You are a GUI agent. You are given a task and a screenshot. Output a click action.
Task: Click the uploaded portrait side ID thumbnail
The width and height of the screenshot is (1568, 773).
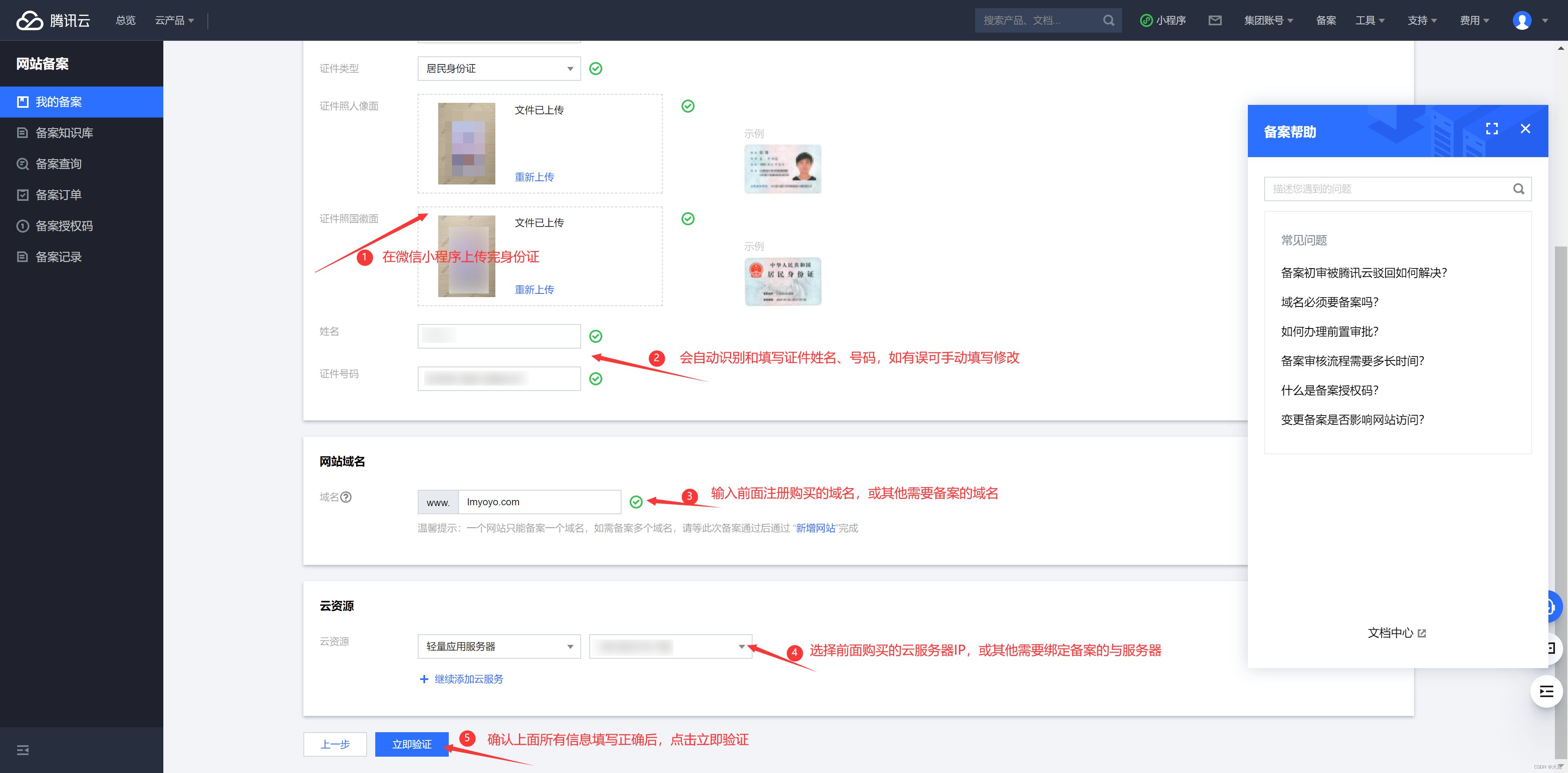tap(466, 144)
